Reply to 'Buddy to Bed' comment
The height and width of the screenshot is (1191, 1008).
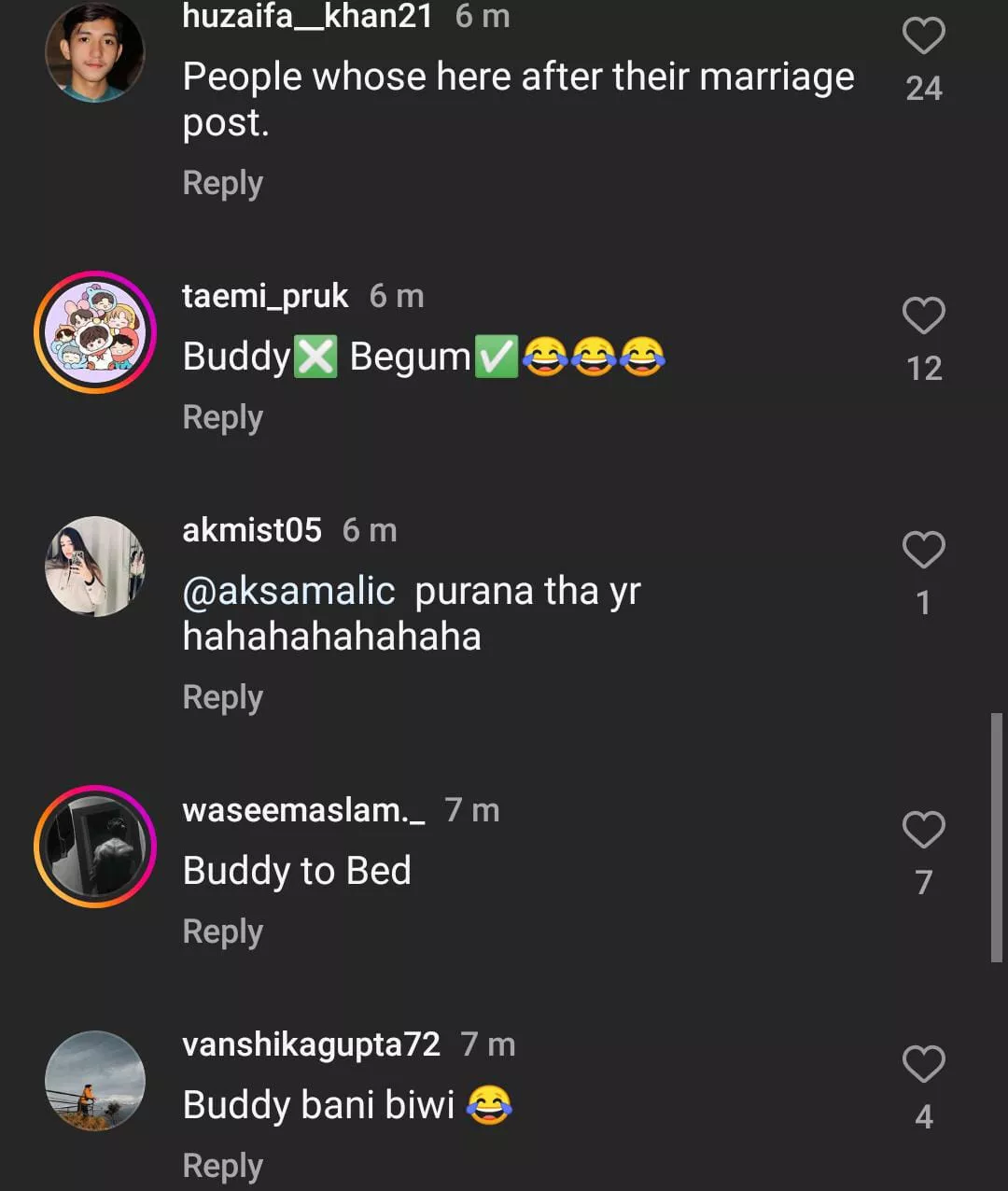pos(222,932)
